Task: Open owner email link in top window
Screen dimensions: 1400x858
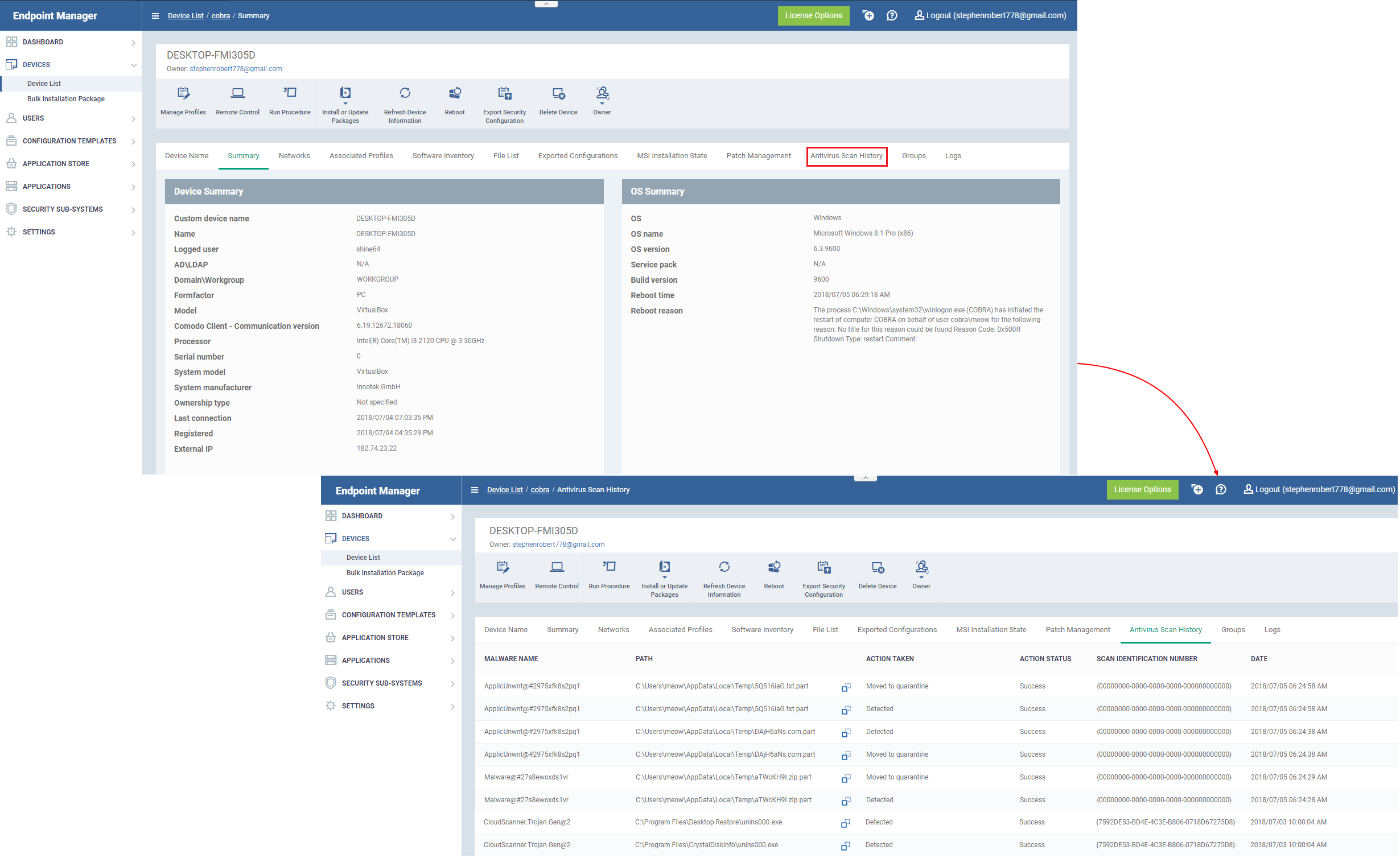Action: pos(236,69)
